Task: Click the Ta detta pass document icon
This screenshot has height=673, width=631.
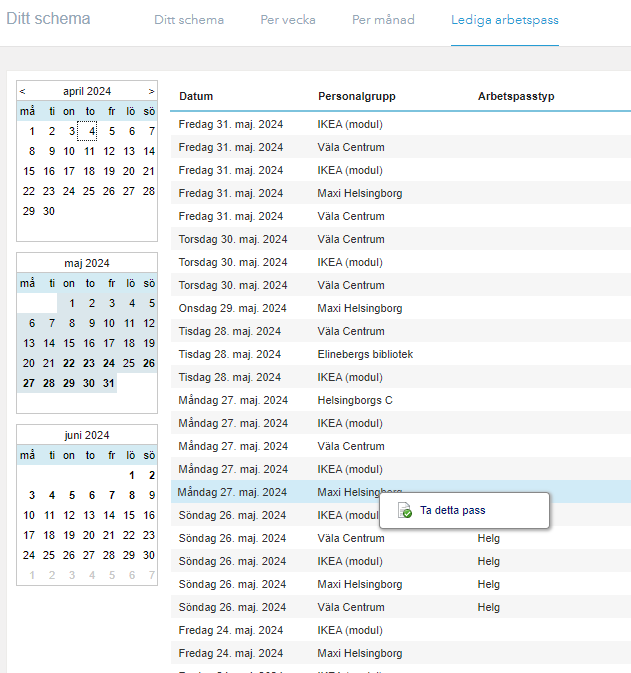Action: click(x=405, y=510)
